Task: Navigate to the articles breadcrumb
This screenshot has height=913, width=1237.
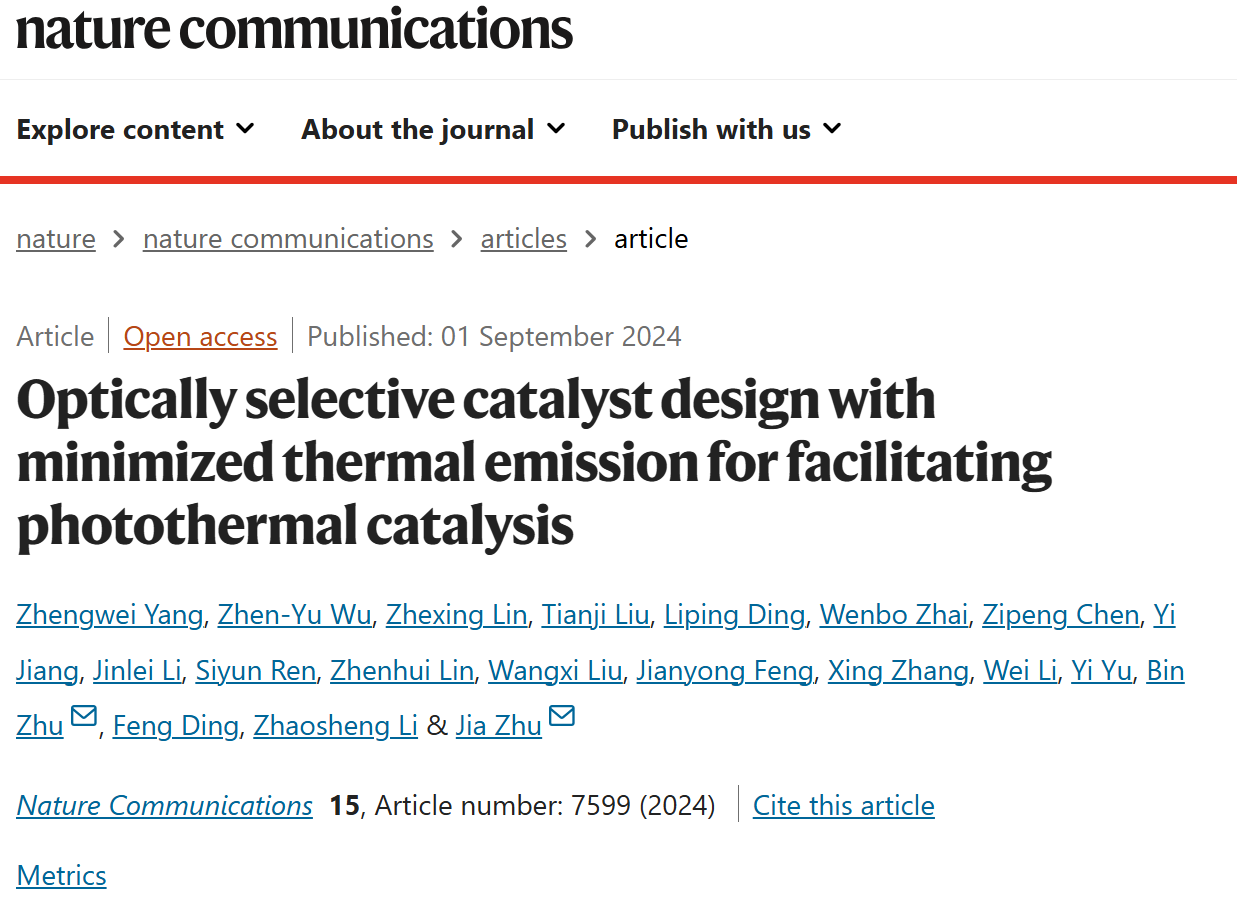Action: click(524, 239)
